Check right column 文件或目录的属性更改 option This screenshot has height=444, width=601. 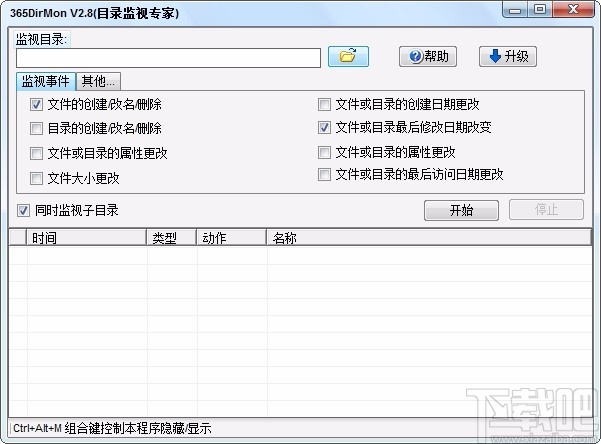pos(324,152)
